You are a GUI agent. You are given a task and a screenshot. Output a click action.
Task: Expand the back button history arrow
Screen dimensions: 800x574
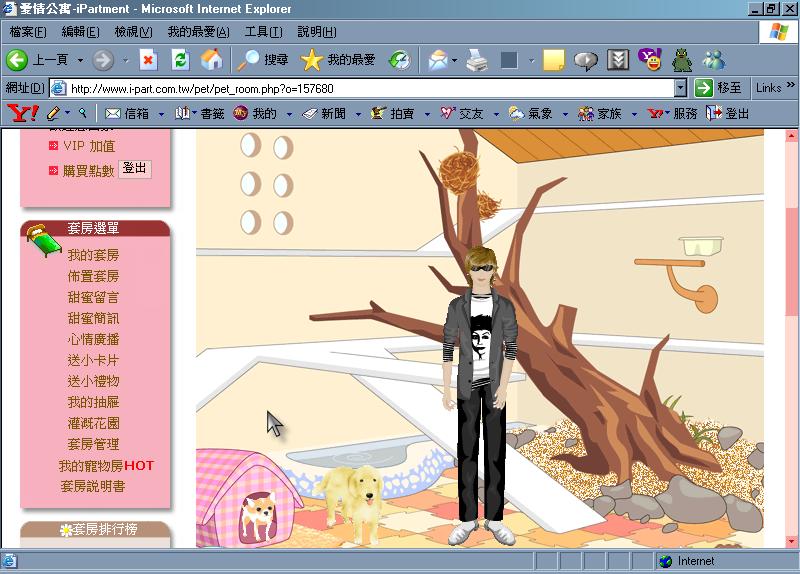click(80, 60)
